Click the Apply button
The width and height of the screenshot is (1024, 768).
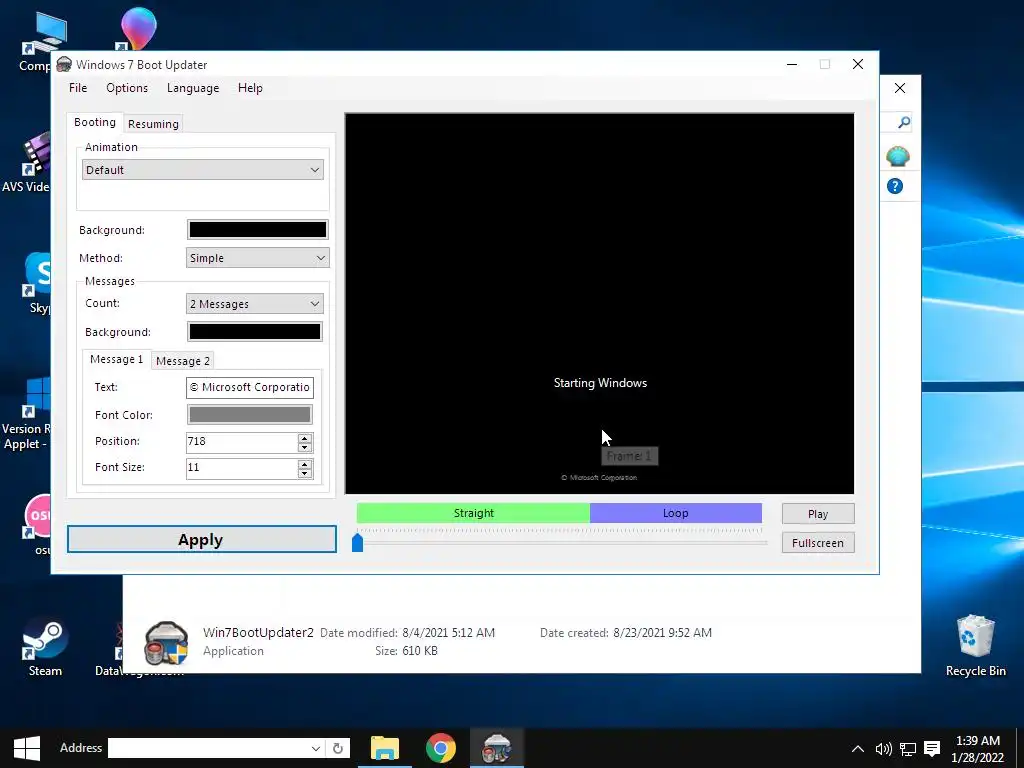pyautogui.click(x=202, y=539)
